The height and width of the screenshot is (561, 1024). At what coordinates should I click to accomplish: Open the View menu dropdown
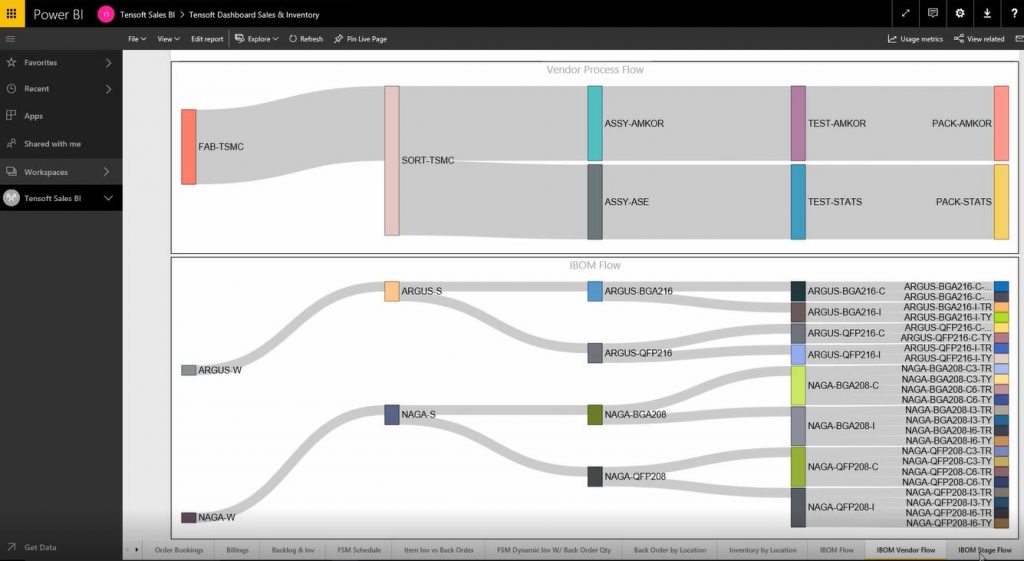(x=168, y=39)
